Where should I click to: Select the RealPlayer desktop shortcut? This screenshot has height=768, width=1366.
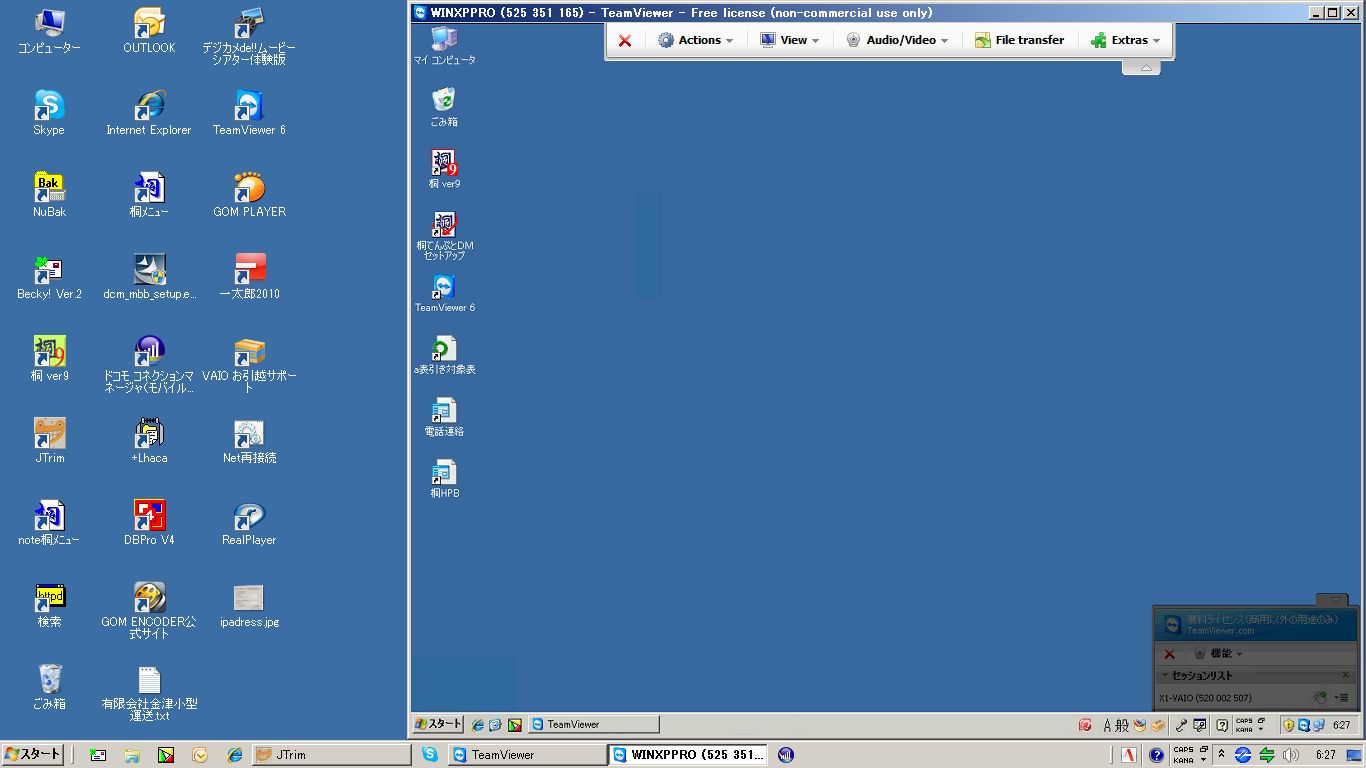coord(249,523)
